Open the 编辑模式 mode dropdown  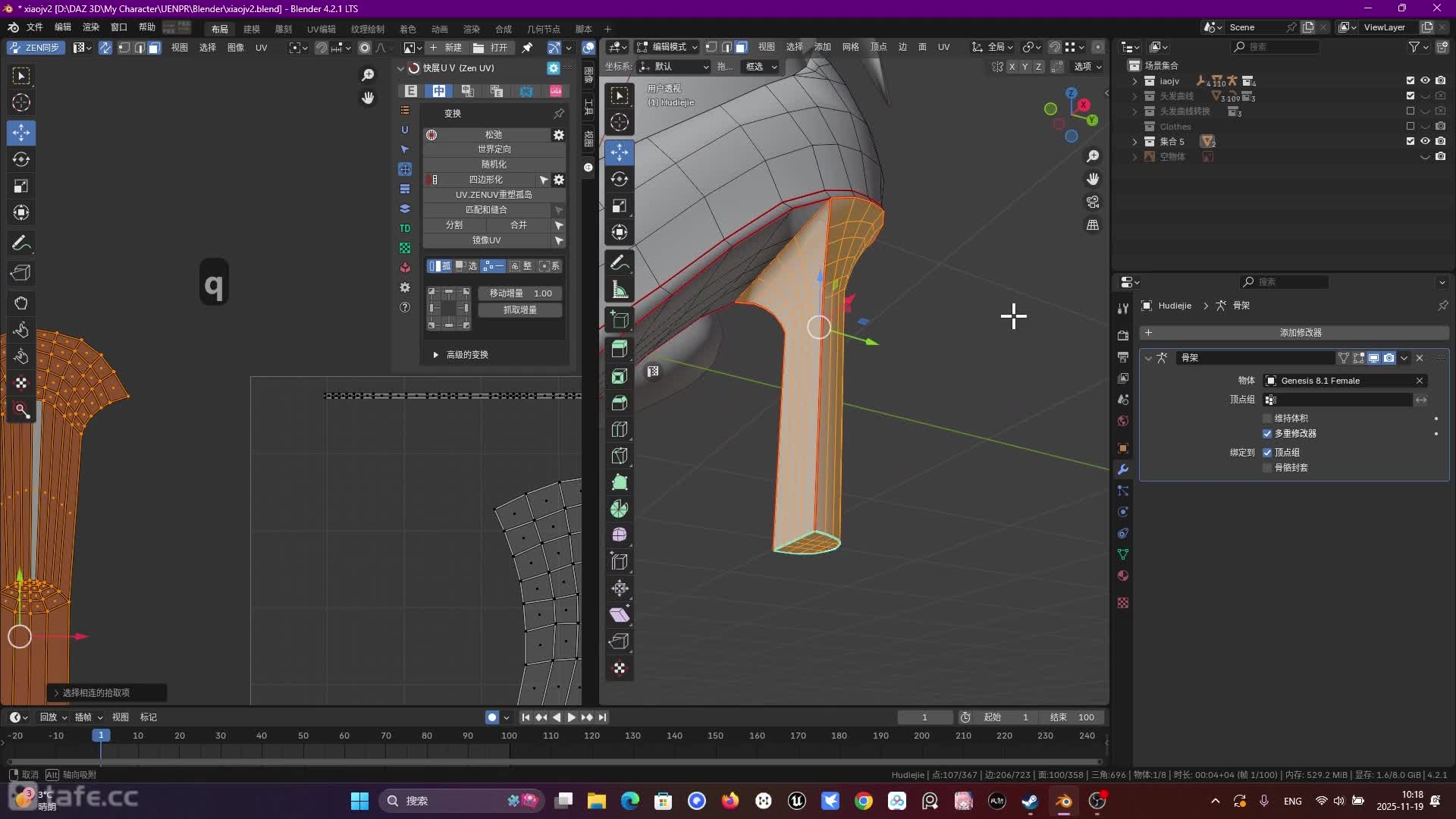coord(667,47)
